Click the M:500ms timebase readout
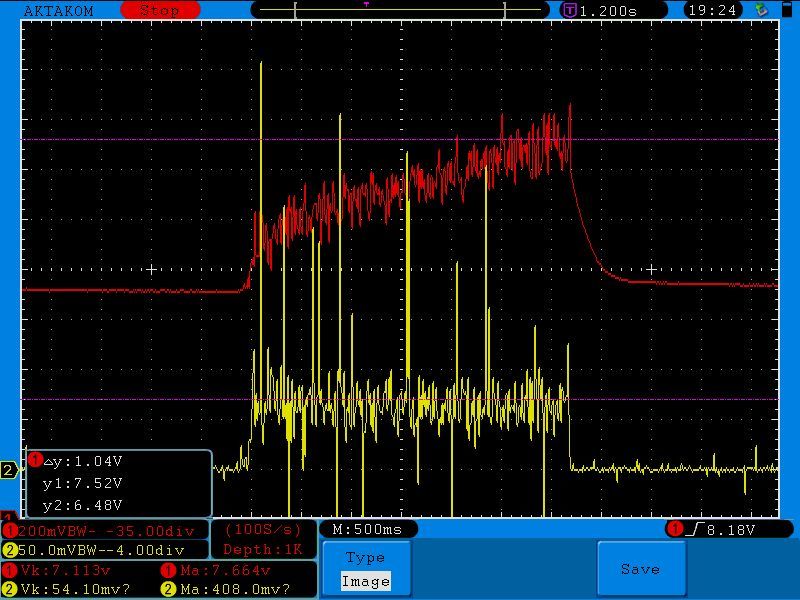 [367, 530]
